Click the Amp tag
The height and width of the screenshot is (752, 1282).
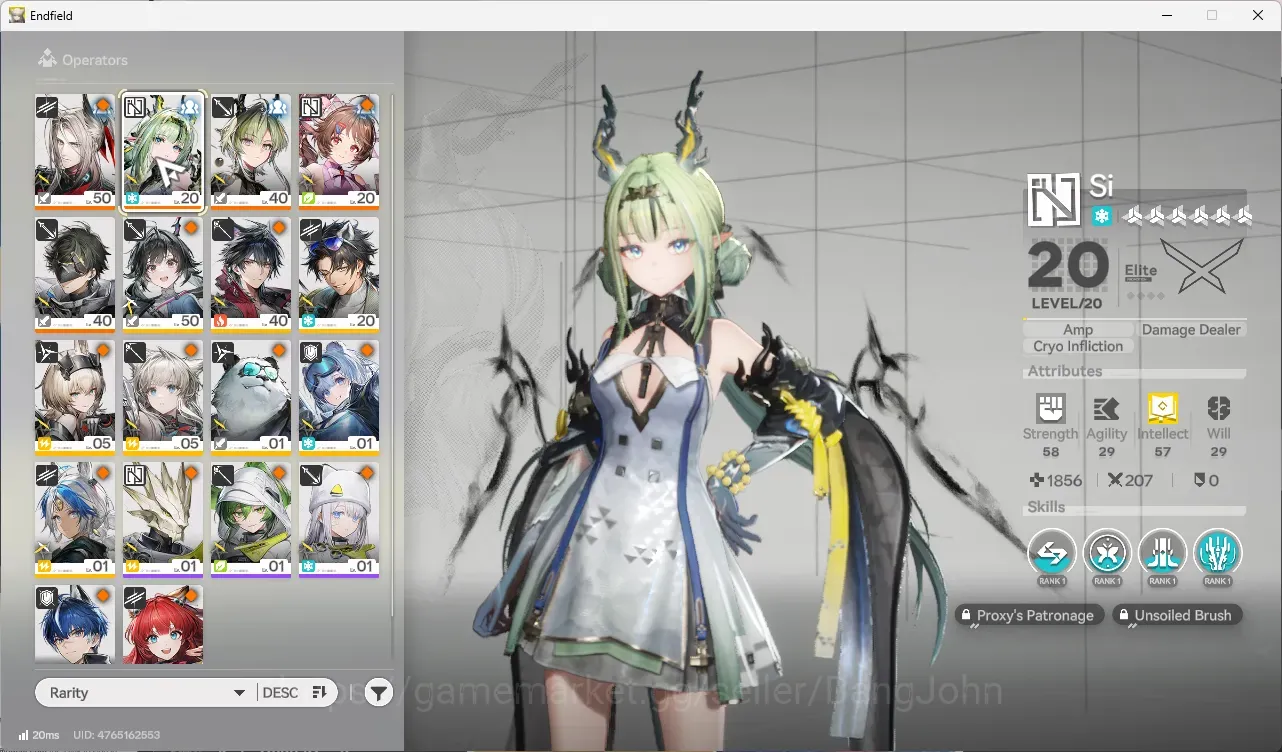[x=1078, y=329]
